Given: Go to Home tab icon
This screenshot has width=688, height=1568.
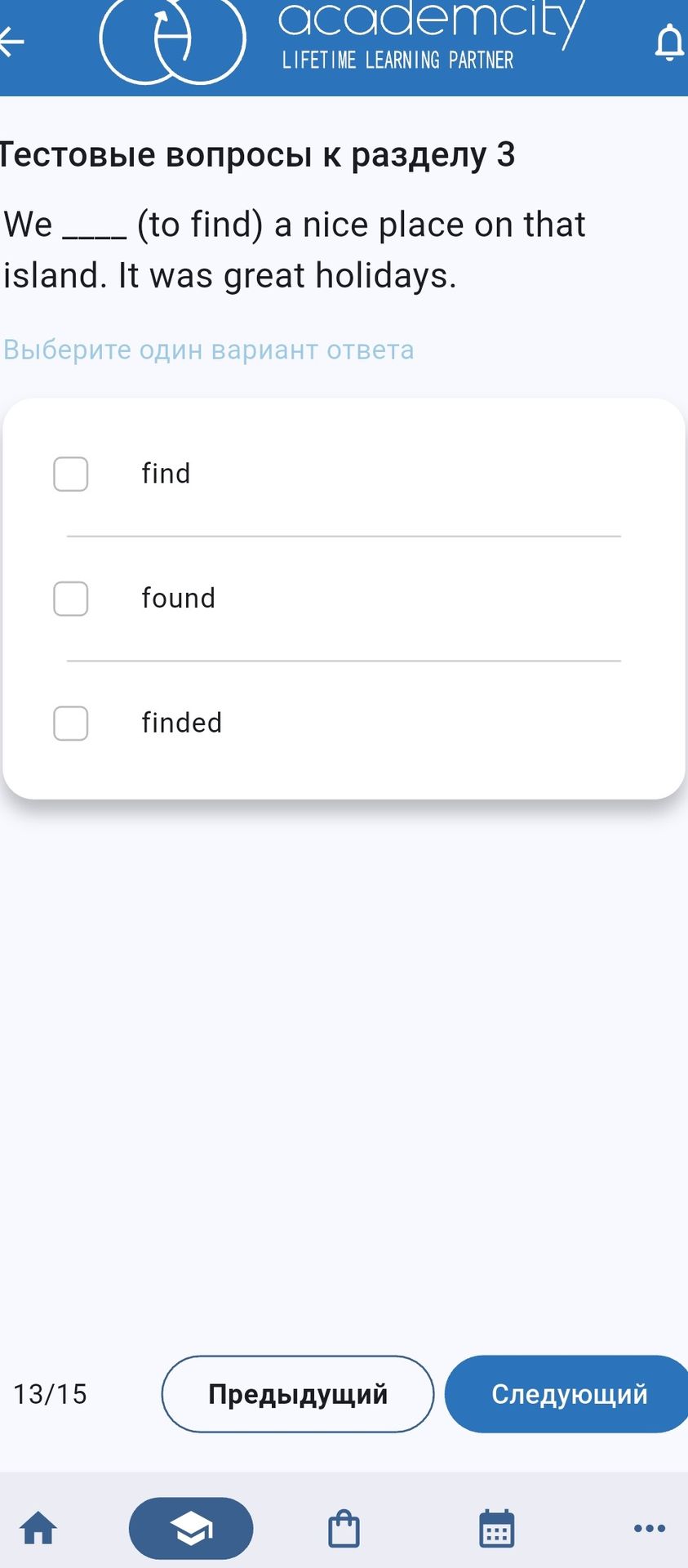Looking at the screenshot, I should click(x=38, y=1528).
